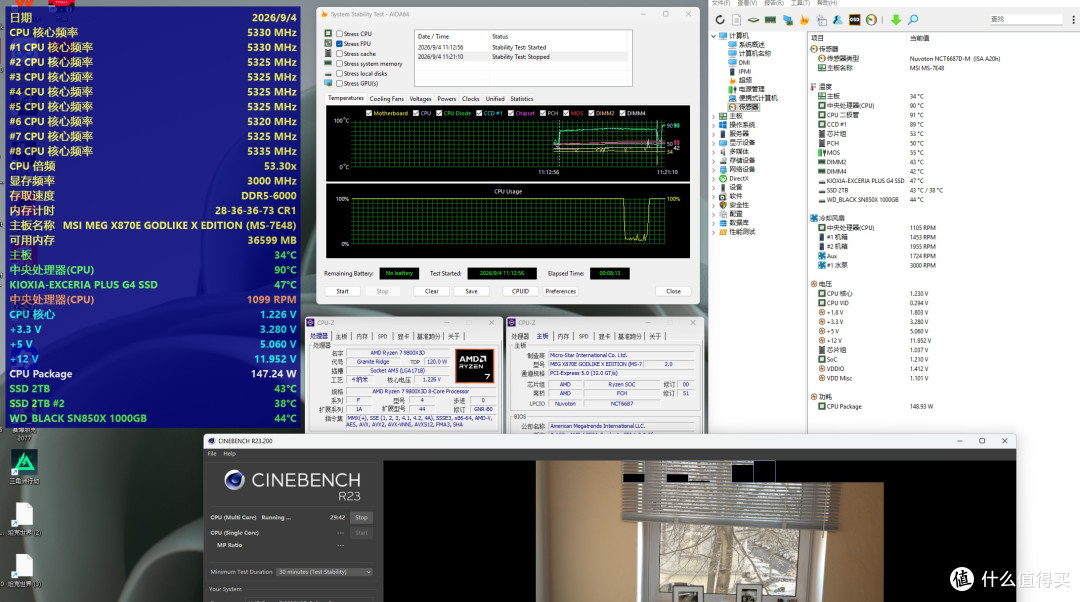
Task: Click CPUID button in Stability Test
Action: pos(520,291)
